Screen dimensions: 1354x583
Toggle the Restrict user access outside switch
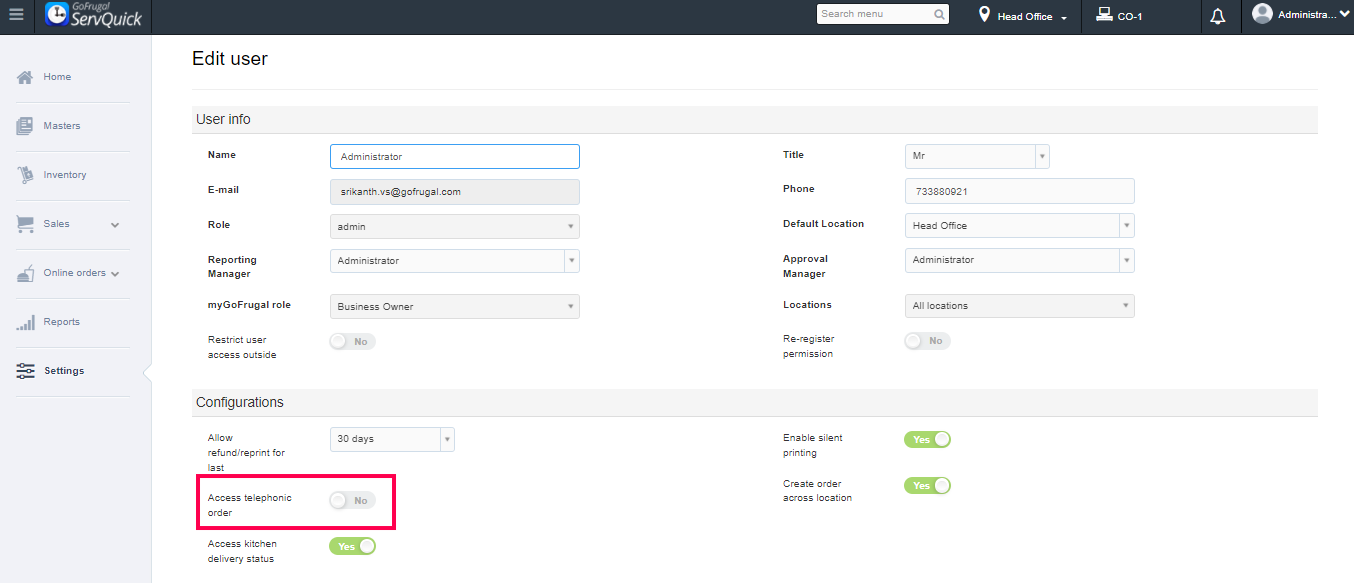point(352,342)
